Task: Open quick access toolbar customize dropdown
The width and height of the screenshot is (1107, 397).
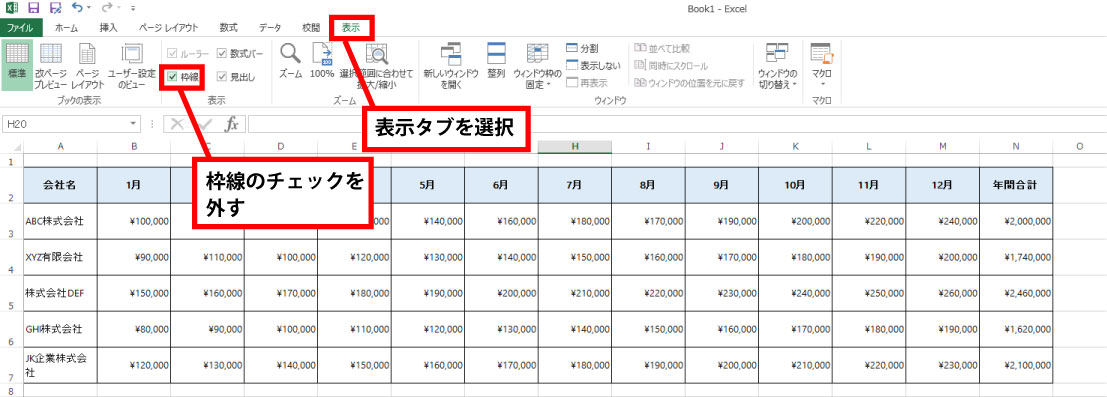Action: [x=132, y=8]
